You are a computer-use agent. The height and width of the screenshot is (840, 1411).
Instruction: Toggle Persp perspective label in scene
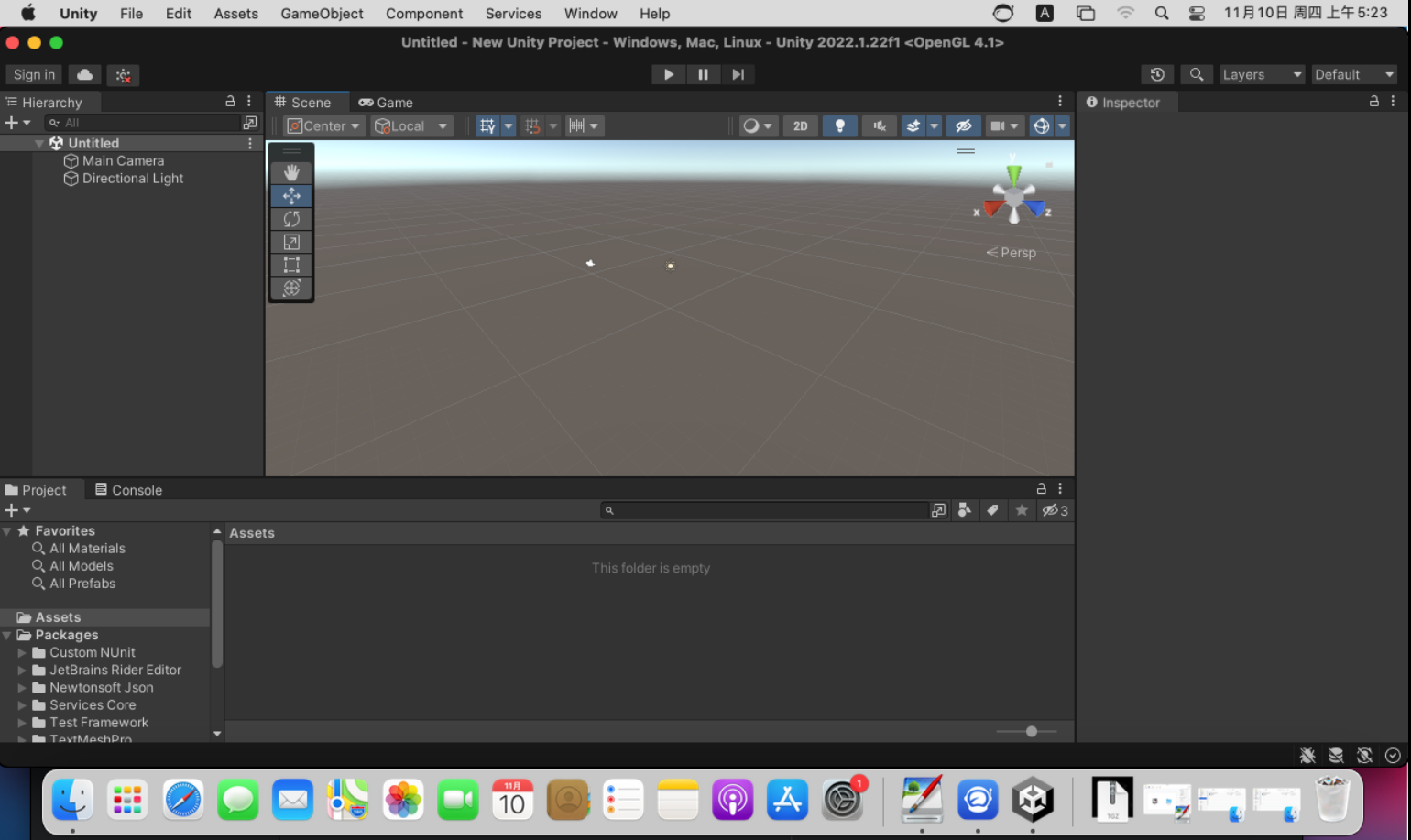(1011, 253)
